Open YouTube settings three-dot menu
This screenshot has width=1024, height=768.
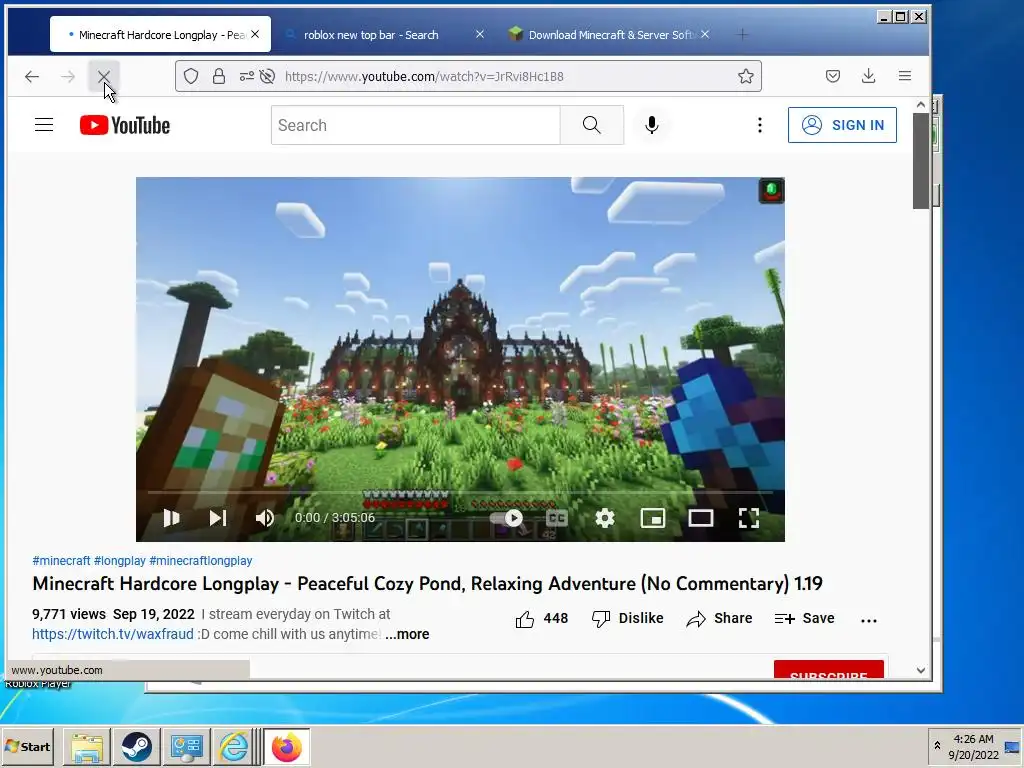click(760, 125)
